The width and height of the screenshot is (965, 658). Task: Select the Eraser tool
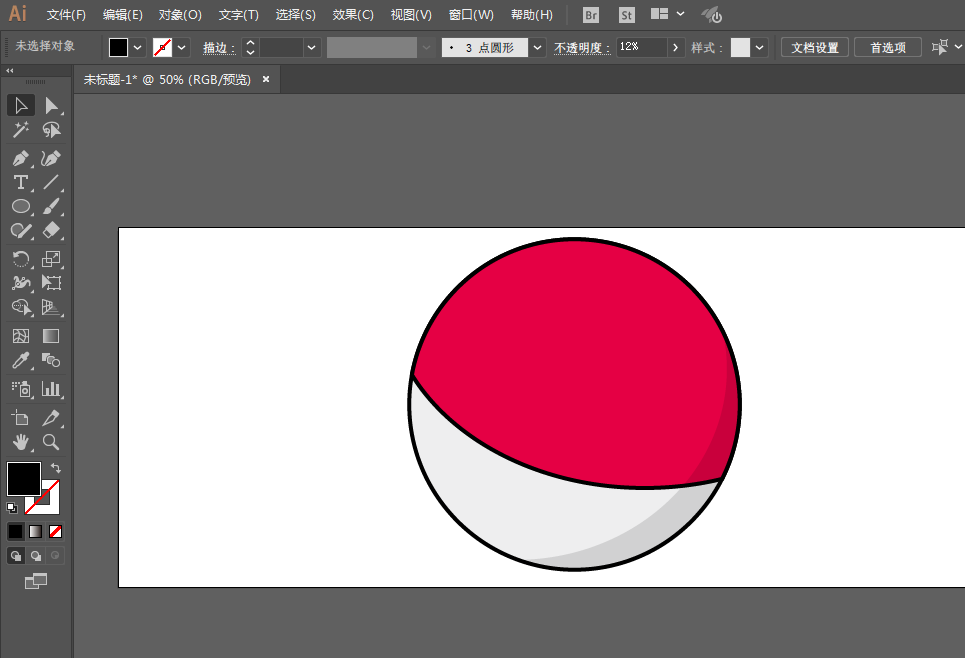pyautogui.click(x=51, y=230)
